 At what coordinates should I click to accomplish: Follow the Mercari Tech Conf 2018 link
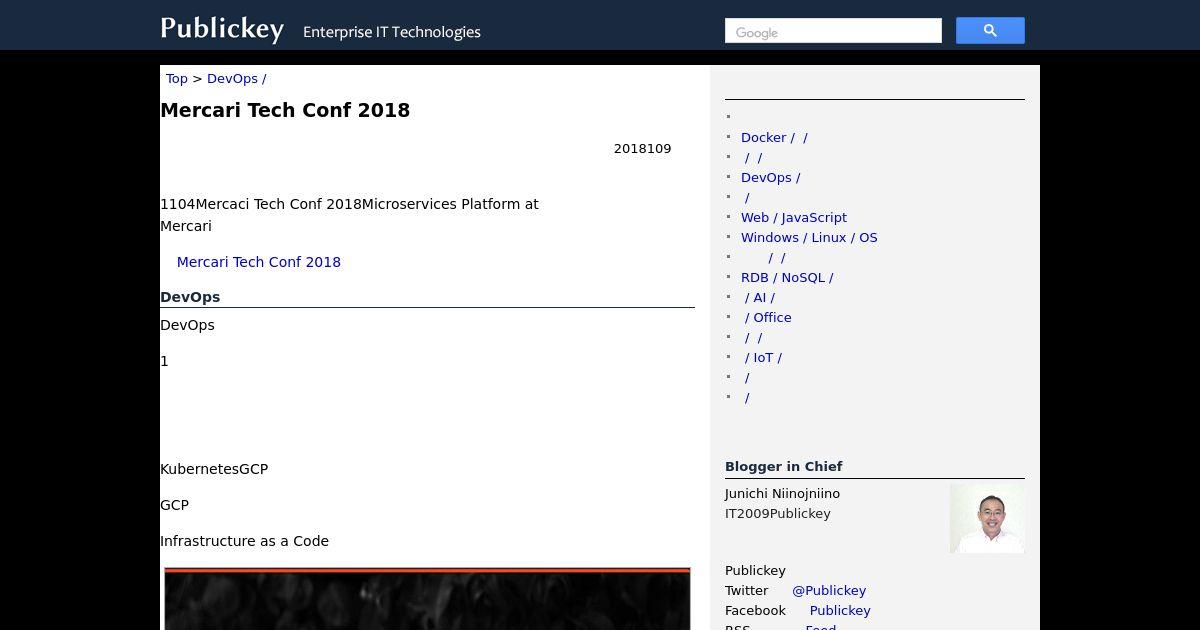point(259,262)
